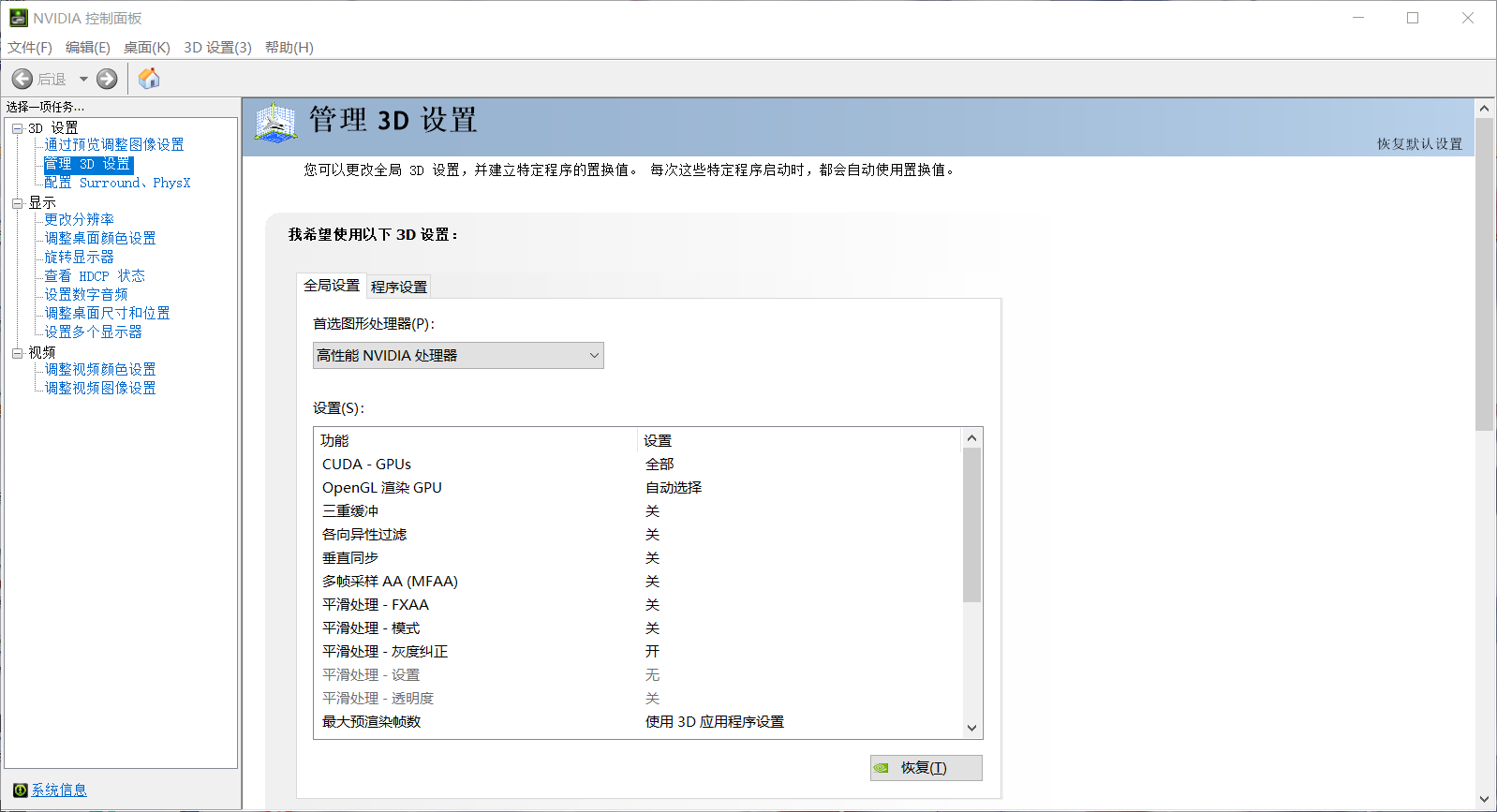1497x812 pixels.
Task: Click the home icon in toolbar
Action: [149, 79]
